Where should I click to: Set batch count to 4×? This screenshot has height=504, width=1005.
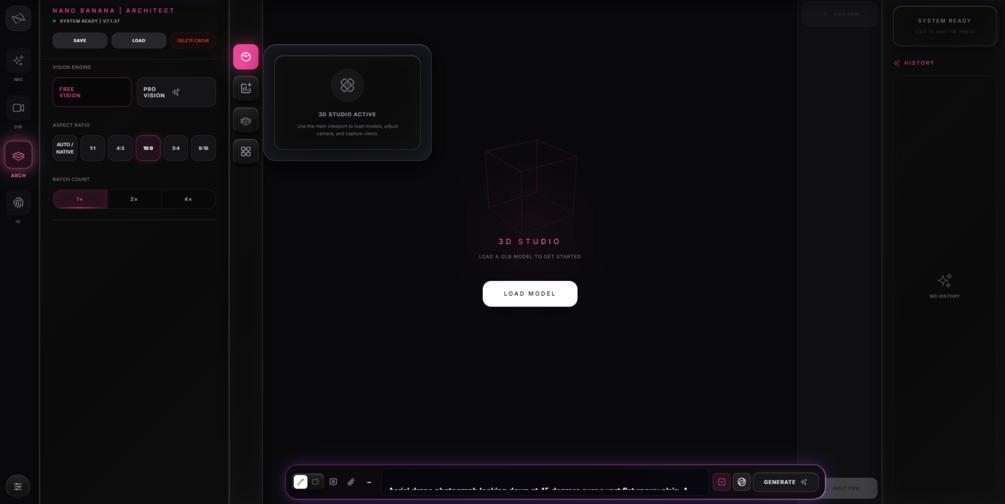pyautogui.click(x=188, y=199)
